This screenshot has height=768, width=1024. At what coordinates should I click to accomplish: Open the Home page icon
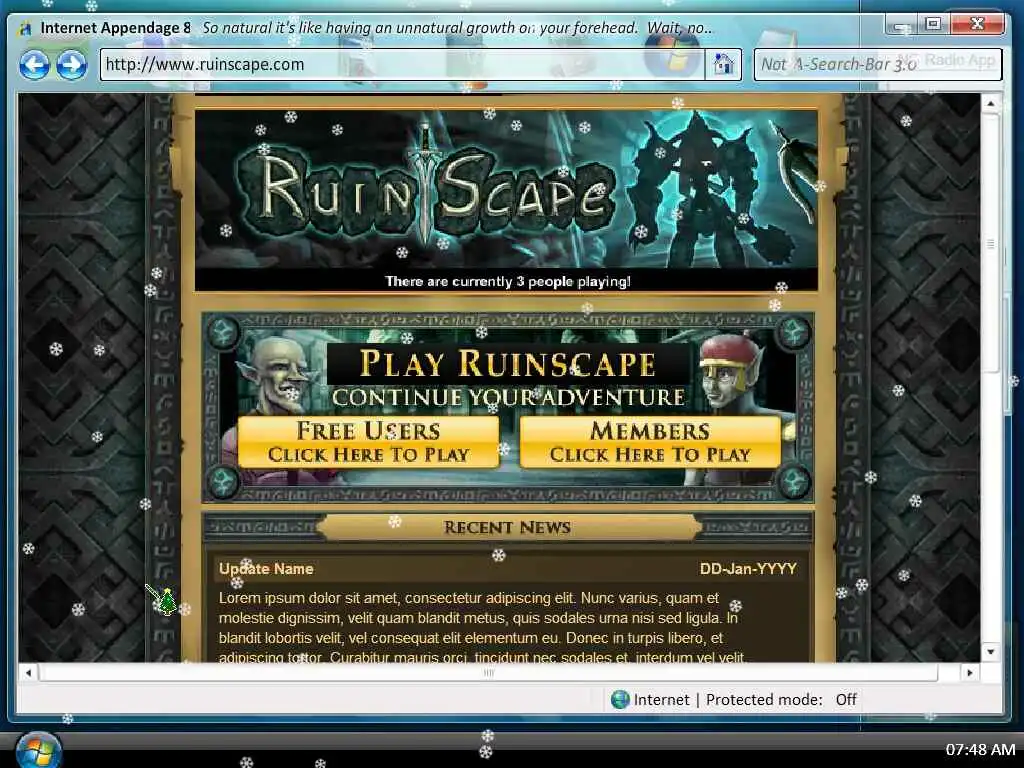click(723, 64)
